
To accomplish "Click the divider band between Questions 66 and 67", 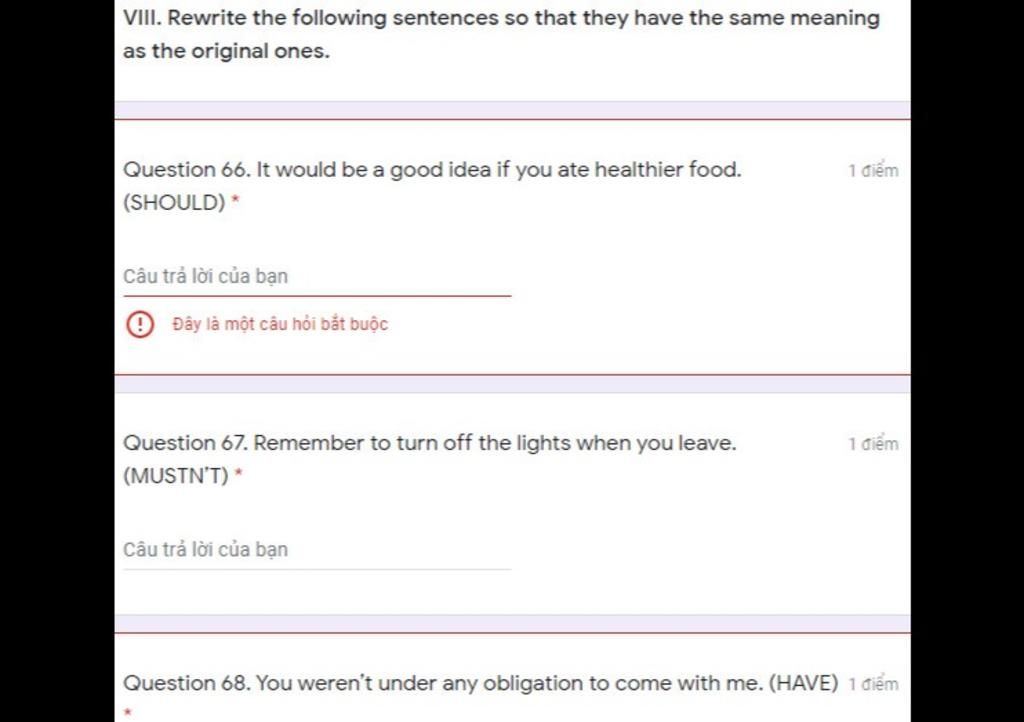I will 513,384.
